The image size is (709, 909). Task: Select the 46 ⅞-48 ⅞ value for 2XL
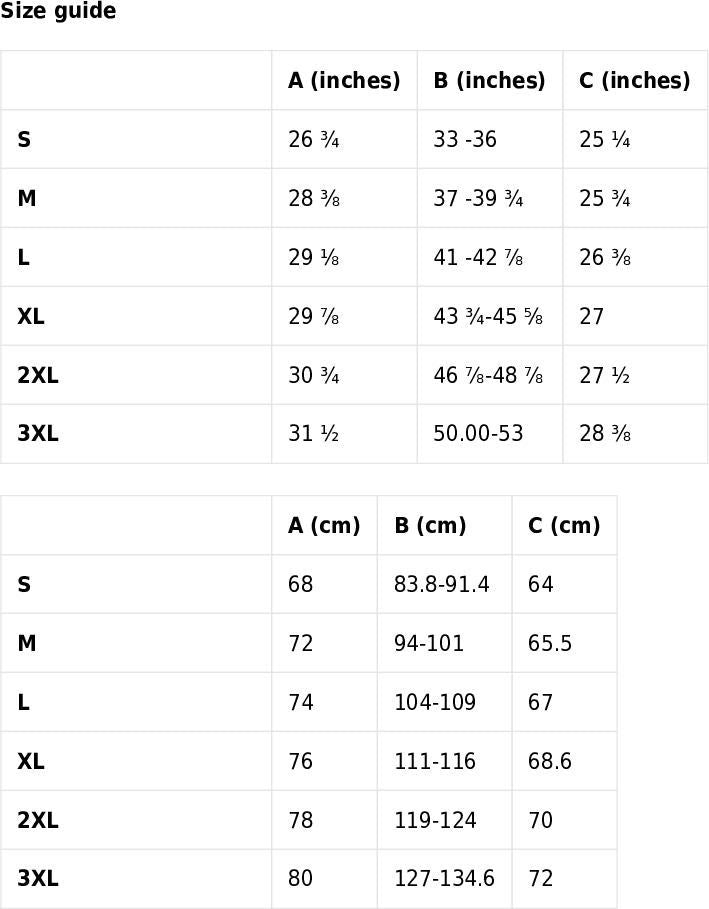click(488, 375)
